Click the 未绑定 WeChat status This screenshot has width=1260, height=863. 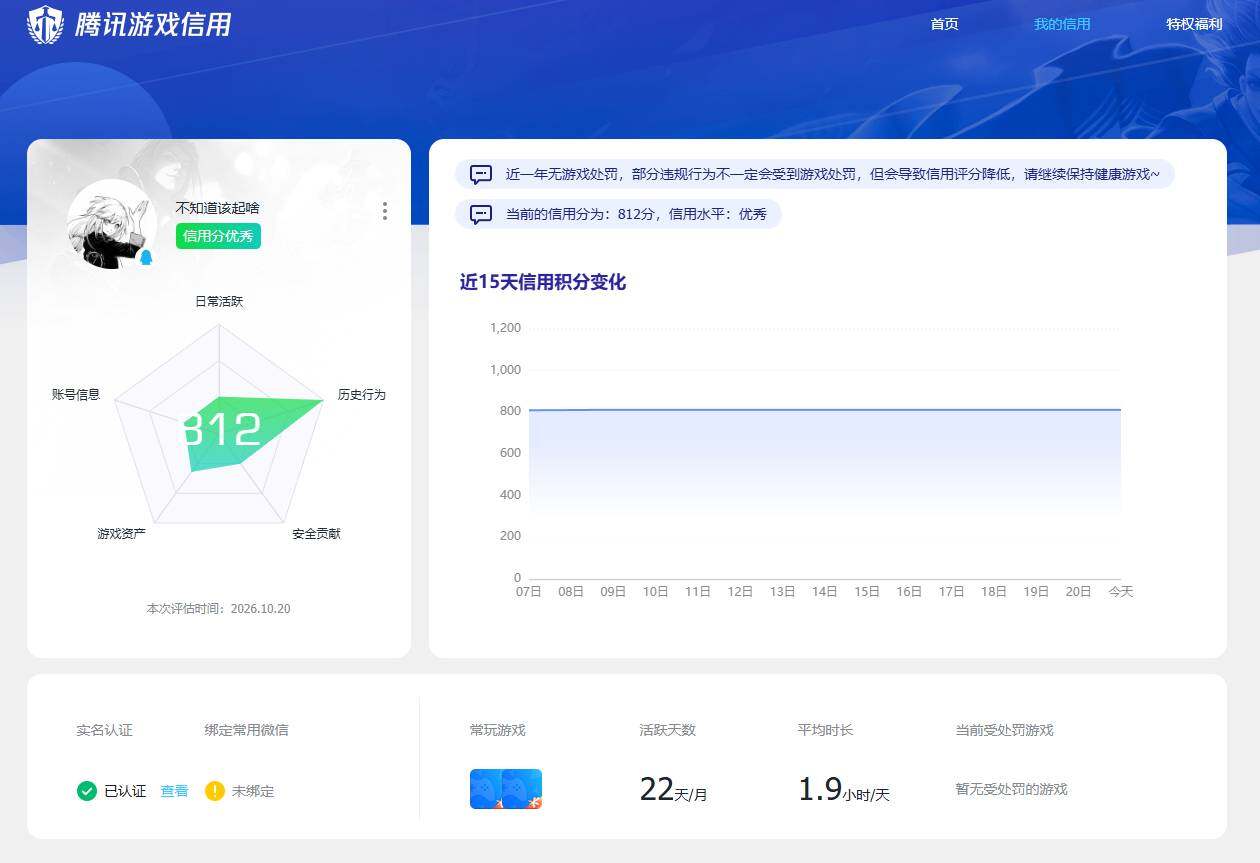point(253,791)
